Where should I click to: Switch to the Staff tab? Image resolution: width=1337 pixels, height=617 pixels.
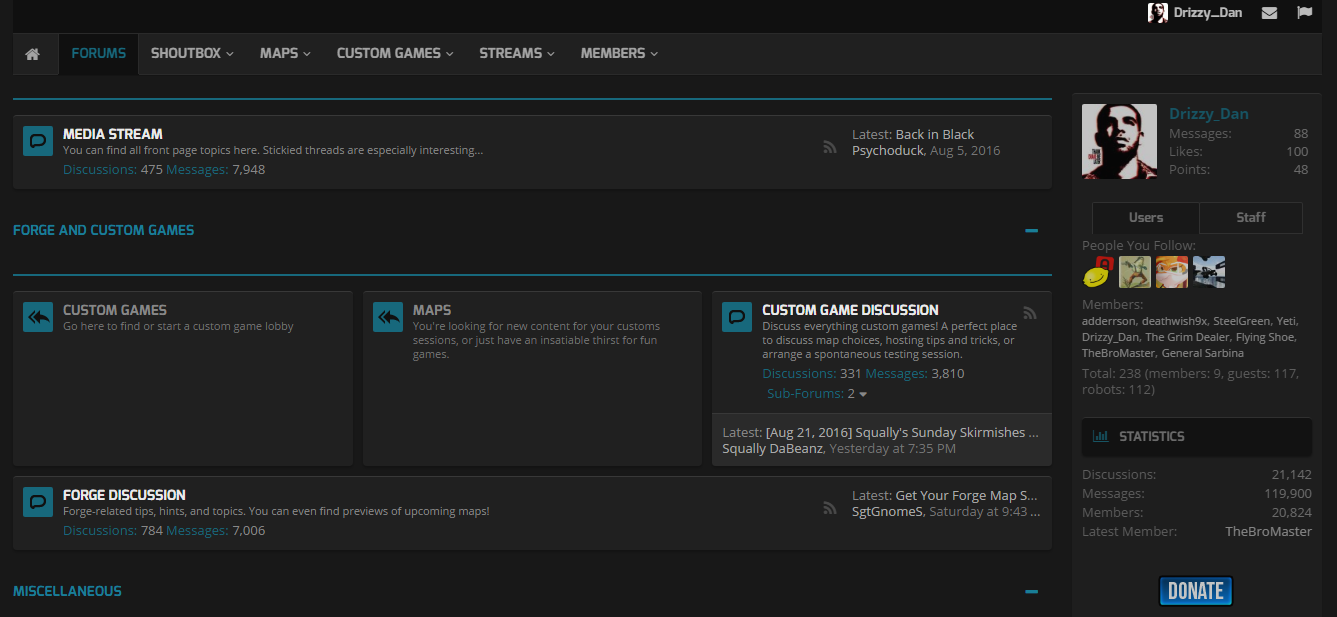point(1250,217)
